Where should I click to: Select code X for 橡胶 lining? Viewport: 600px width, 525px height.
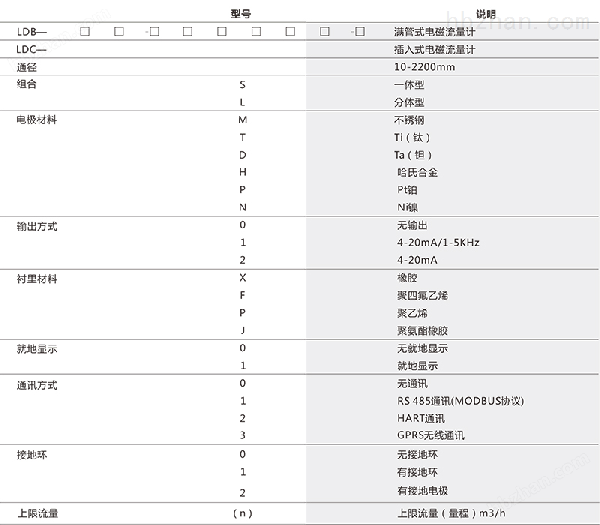(x=243, y=278)
